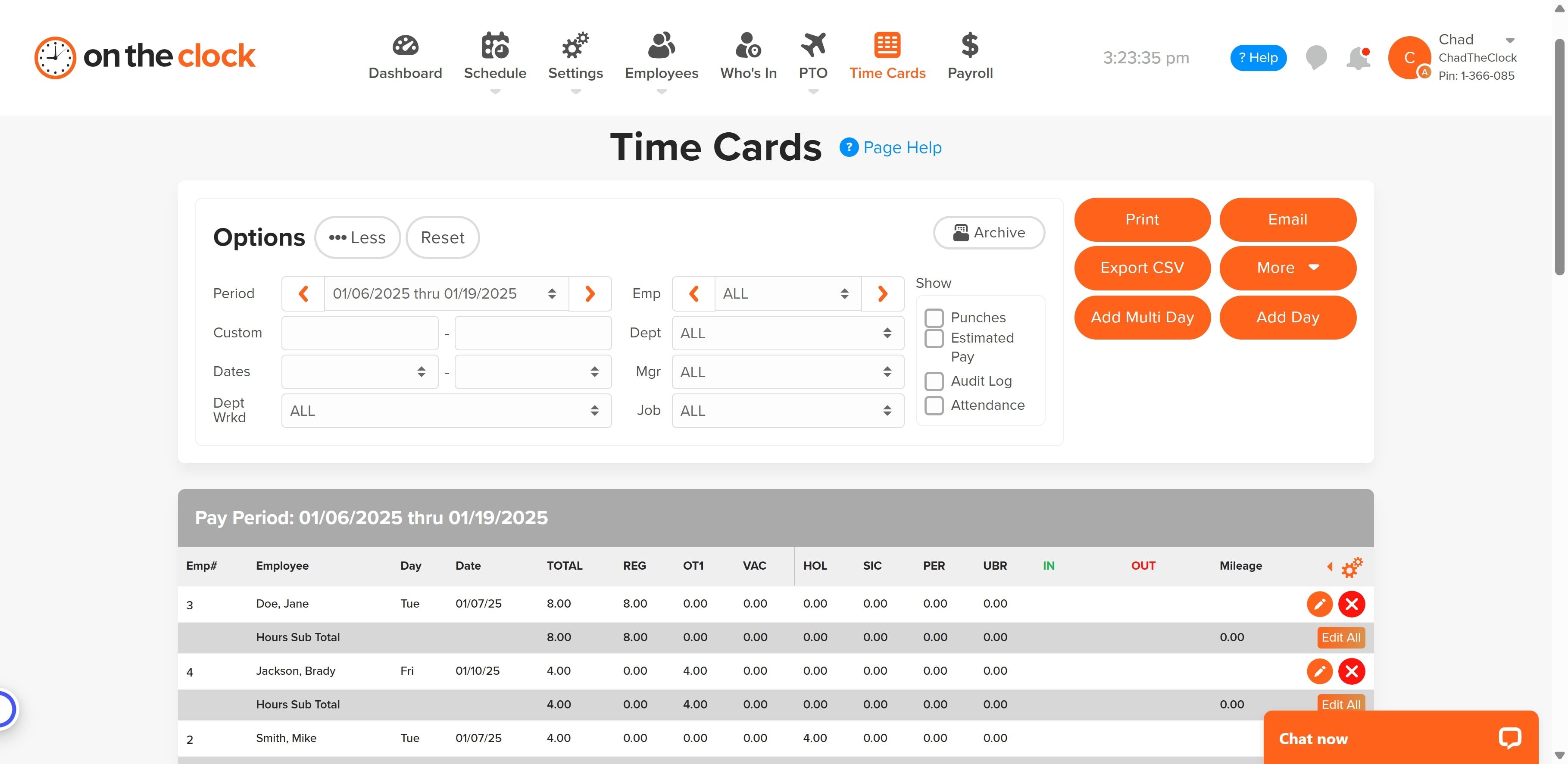The width and height of the screenshot is (1568, 764).
Task: Open the Job ALL dropdown
Action: [x=787, y=411]
